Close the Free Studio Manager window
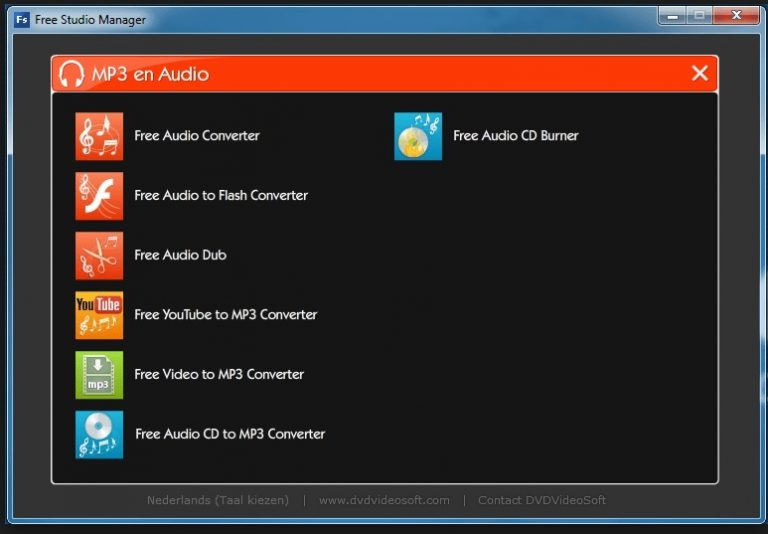Screen dimensions: 768x534 tap(736, 16)
